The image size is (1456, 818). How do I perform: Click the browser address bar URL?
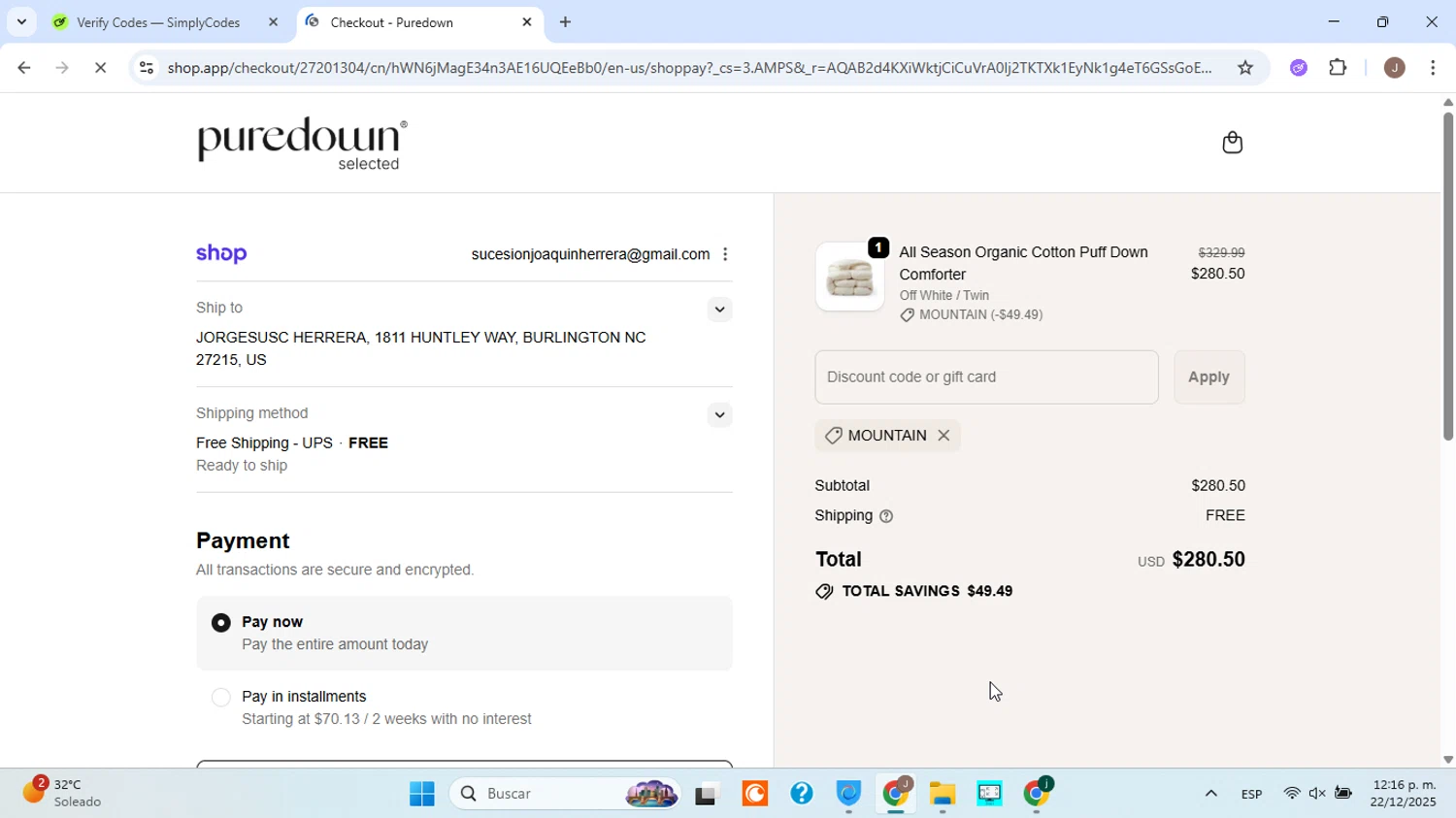tap(689, 68)
